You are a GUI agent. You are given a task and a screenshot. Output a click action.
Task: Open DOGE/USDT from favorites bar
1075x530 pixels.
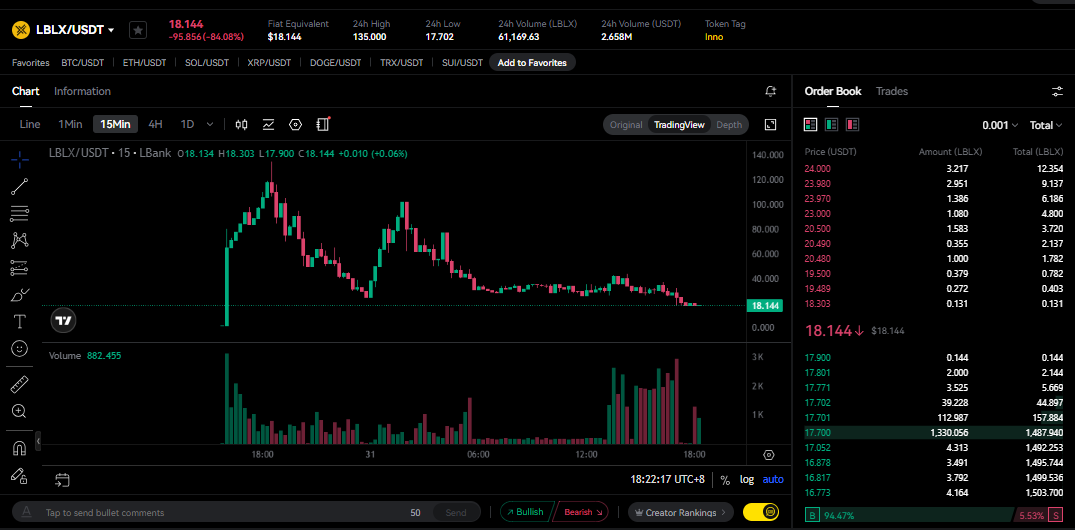pyautogui.click(x=335, y=62)
